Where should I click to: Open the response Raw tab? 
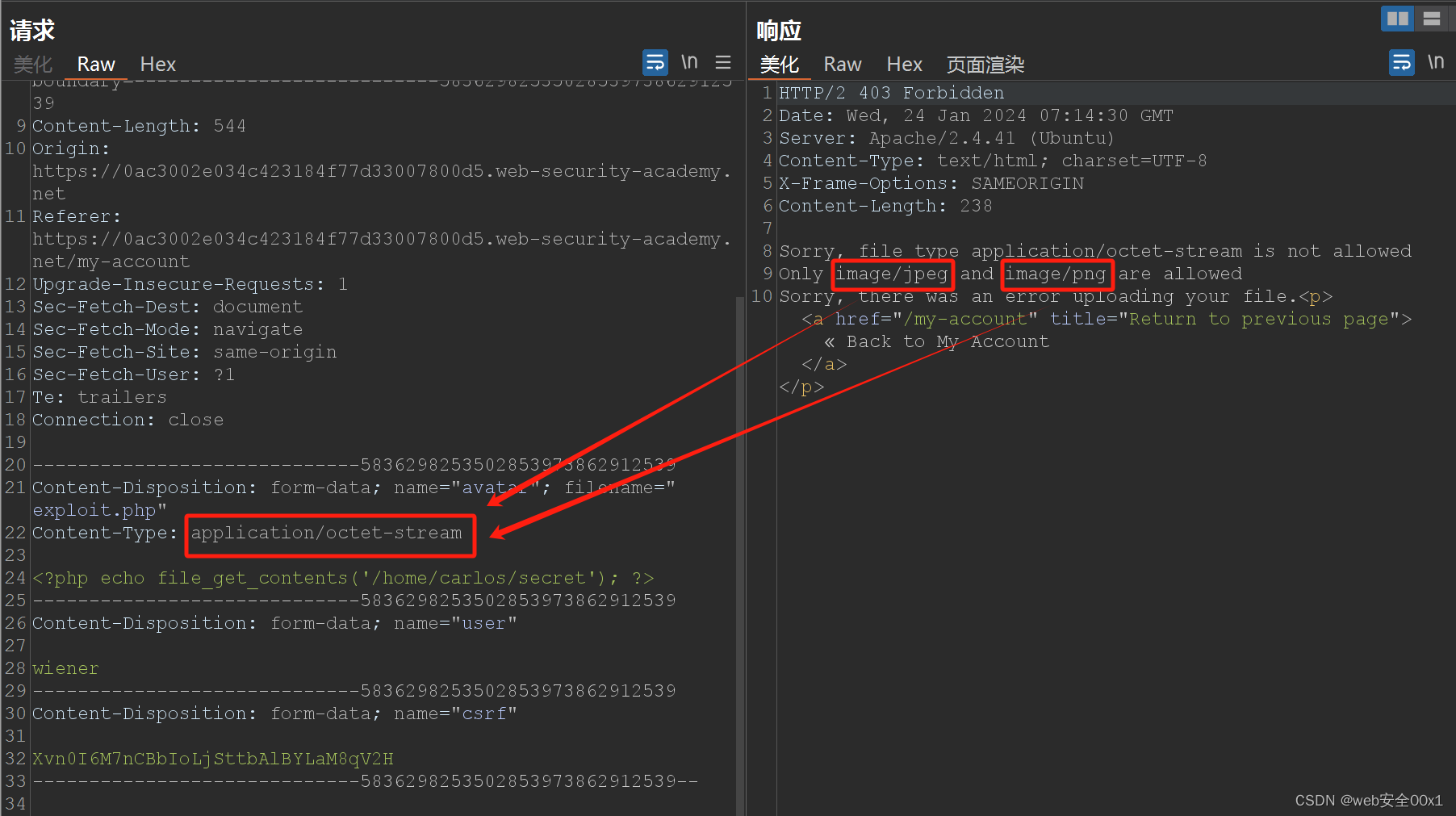pyautogui.click(x=843, y=65)
